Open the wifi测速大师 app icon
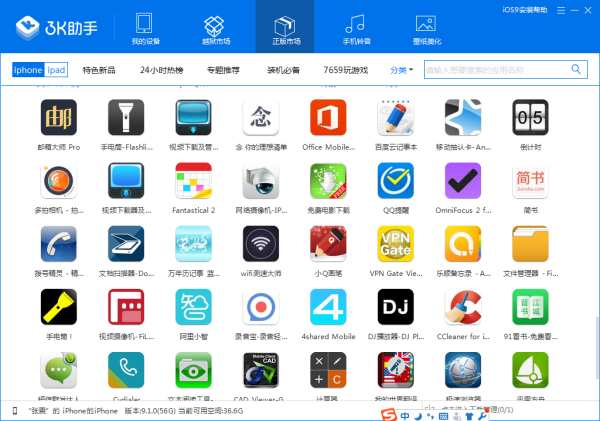The image size is (600, 421). point(261,243)
